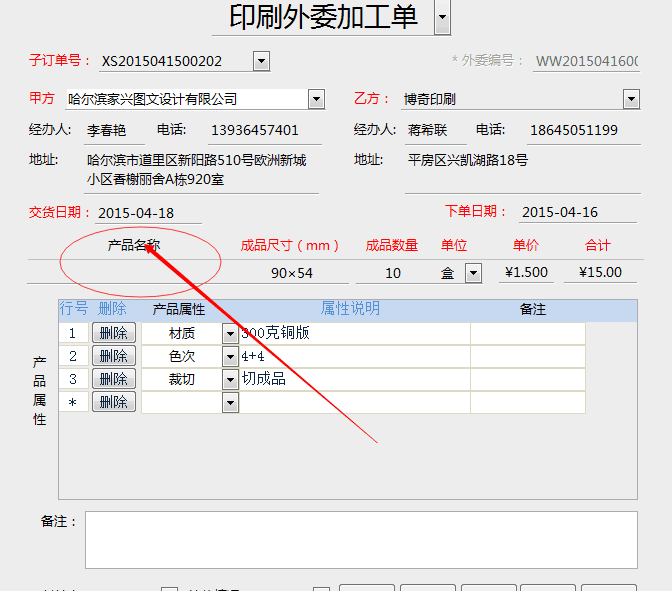The height and width of the screenshot is (591, 672).
Task: Delete row 1 with the 删除 button
Action: (x=113, y=333)
